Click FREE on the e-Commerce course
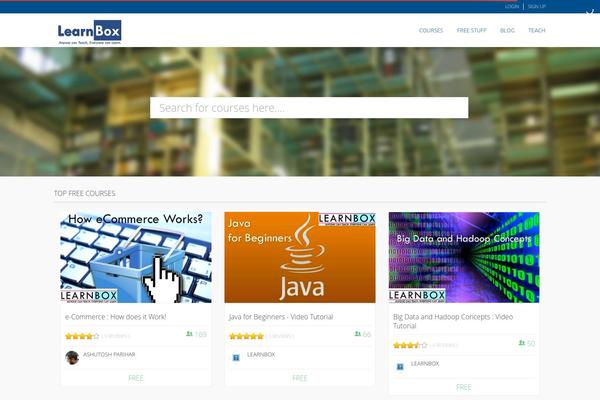This screenshot has width=600, height=400. pos(136,378)
